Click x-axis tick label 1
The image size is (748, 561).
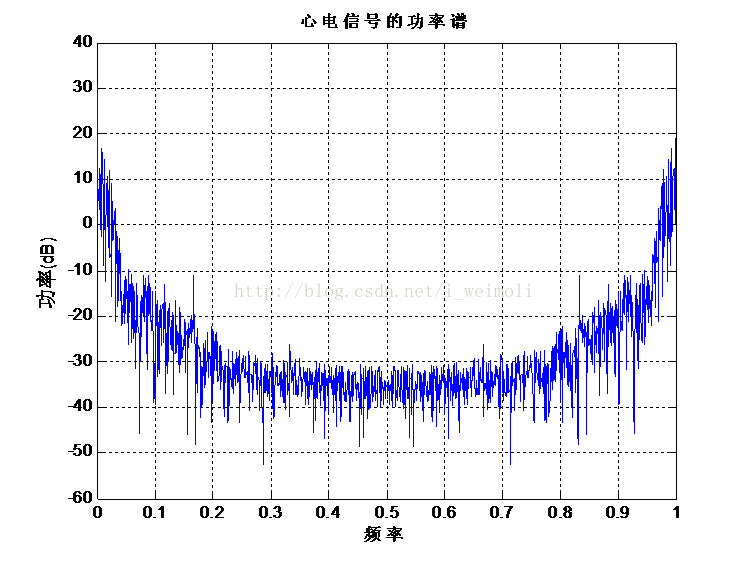(676, 512)
